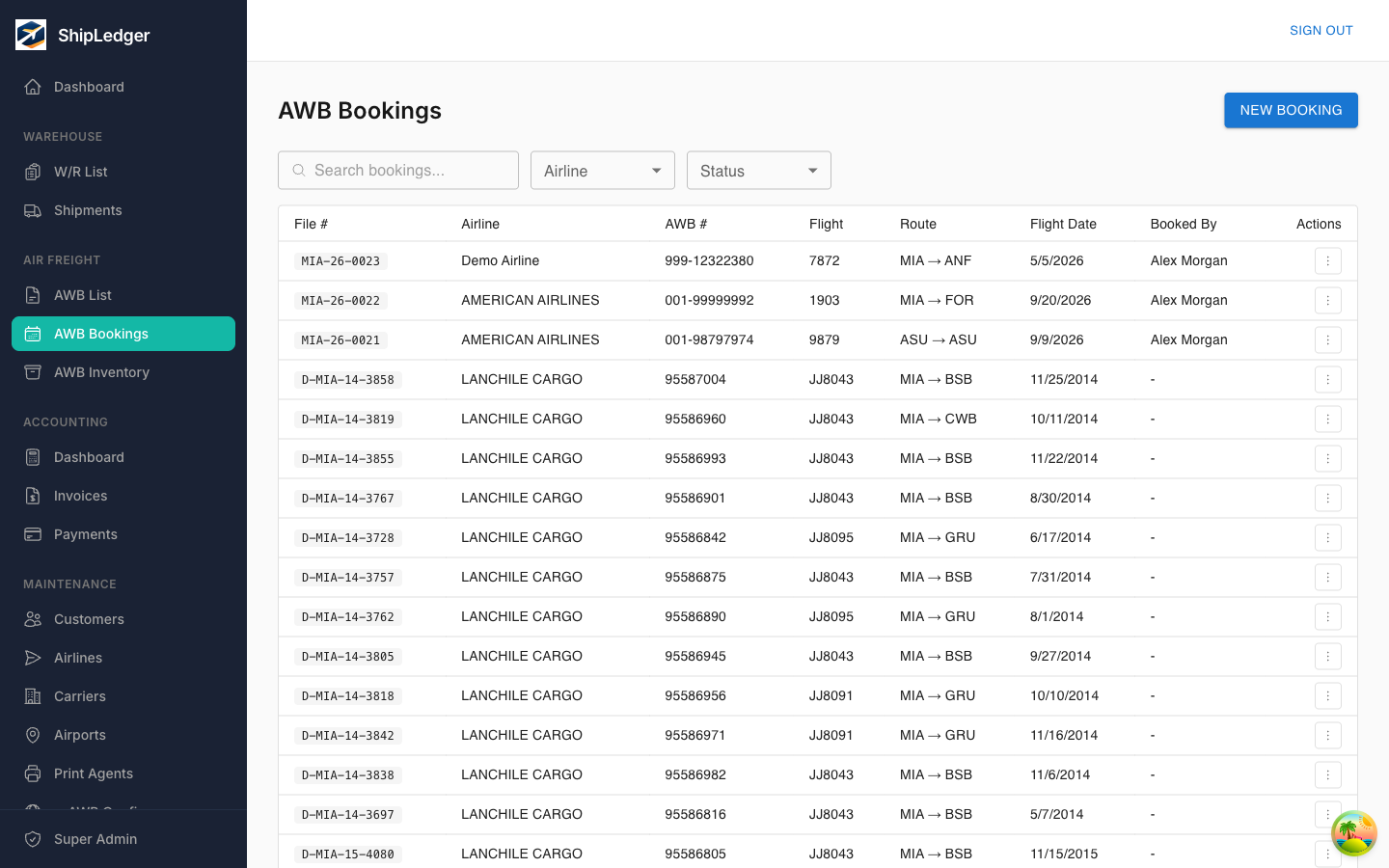The width and height of the screenshot is (1389, 868).
Task: Click the floating beach island badge icon
Action: click(1354, 833)
